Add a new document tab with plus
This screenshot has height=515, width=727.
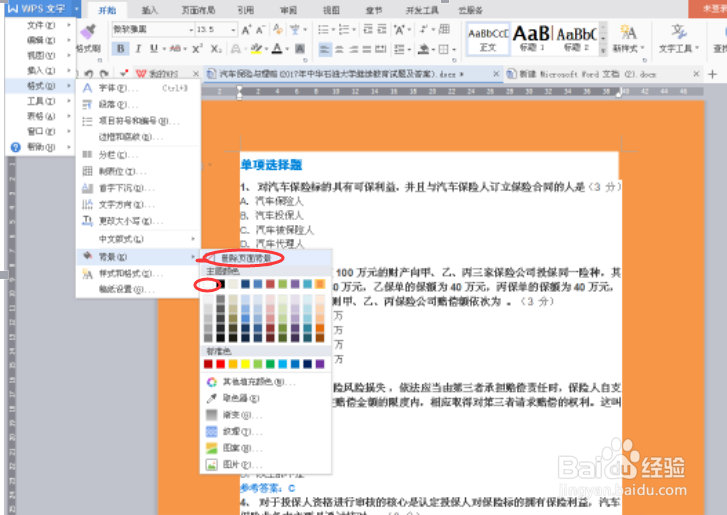coord(713,74)
